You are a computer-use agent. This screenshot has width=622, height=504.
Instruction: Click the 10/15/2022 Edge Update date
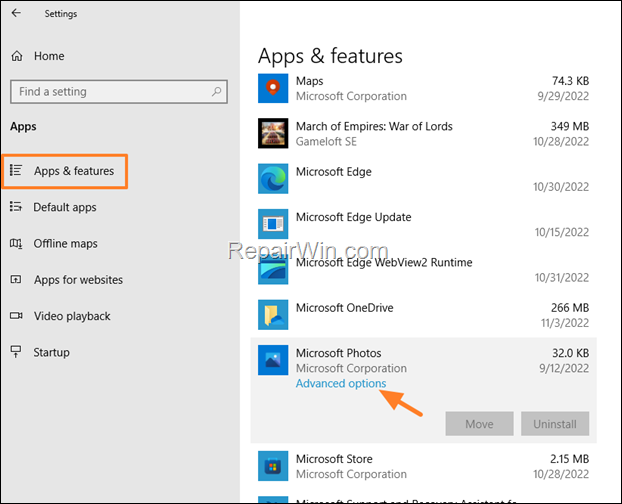click(x=562, y=232)
